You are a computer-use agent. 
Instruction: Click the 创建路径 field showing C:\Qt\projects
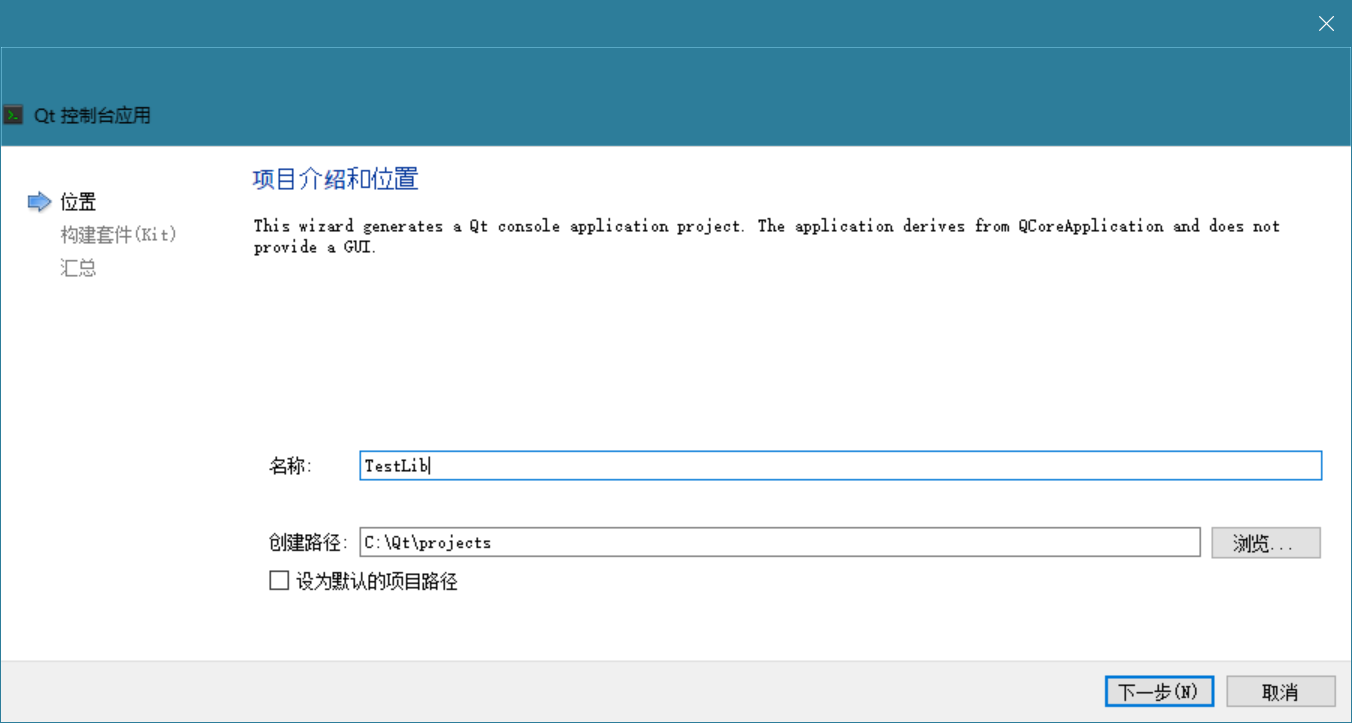tap(780, 543)
